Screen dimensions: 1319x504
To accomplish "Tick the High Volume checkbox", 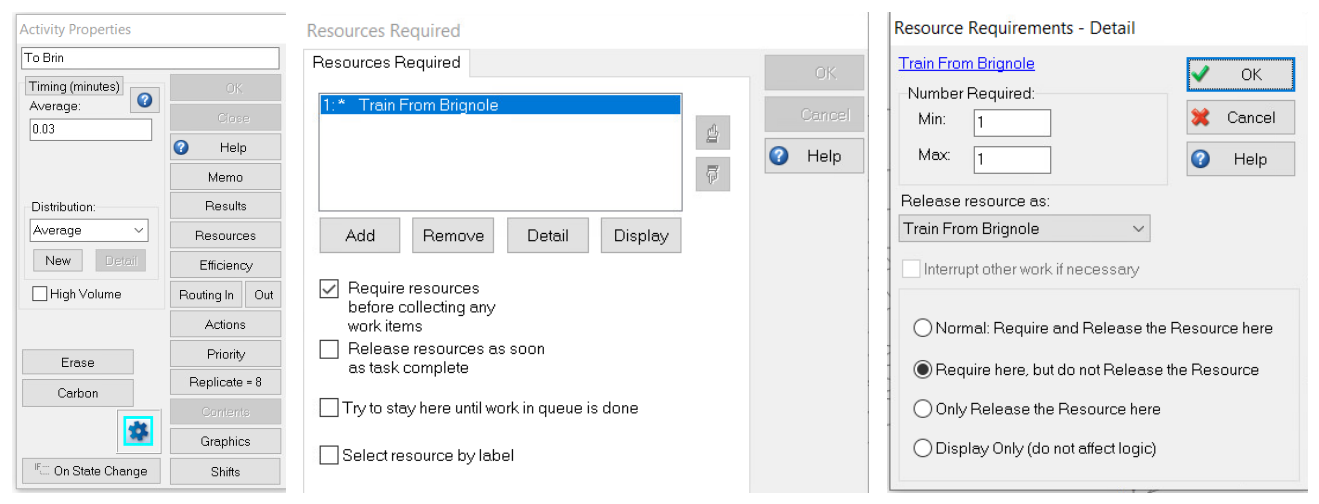I will [40, 294].
